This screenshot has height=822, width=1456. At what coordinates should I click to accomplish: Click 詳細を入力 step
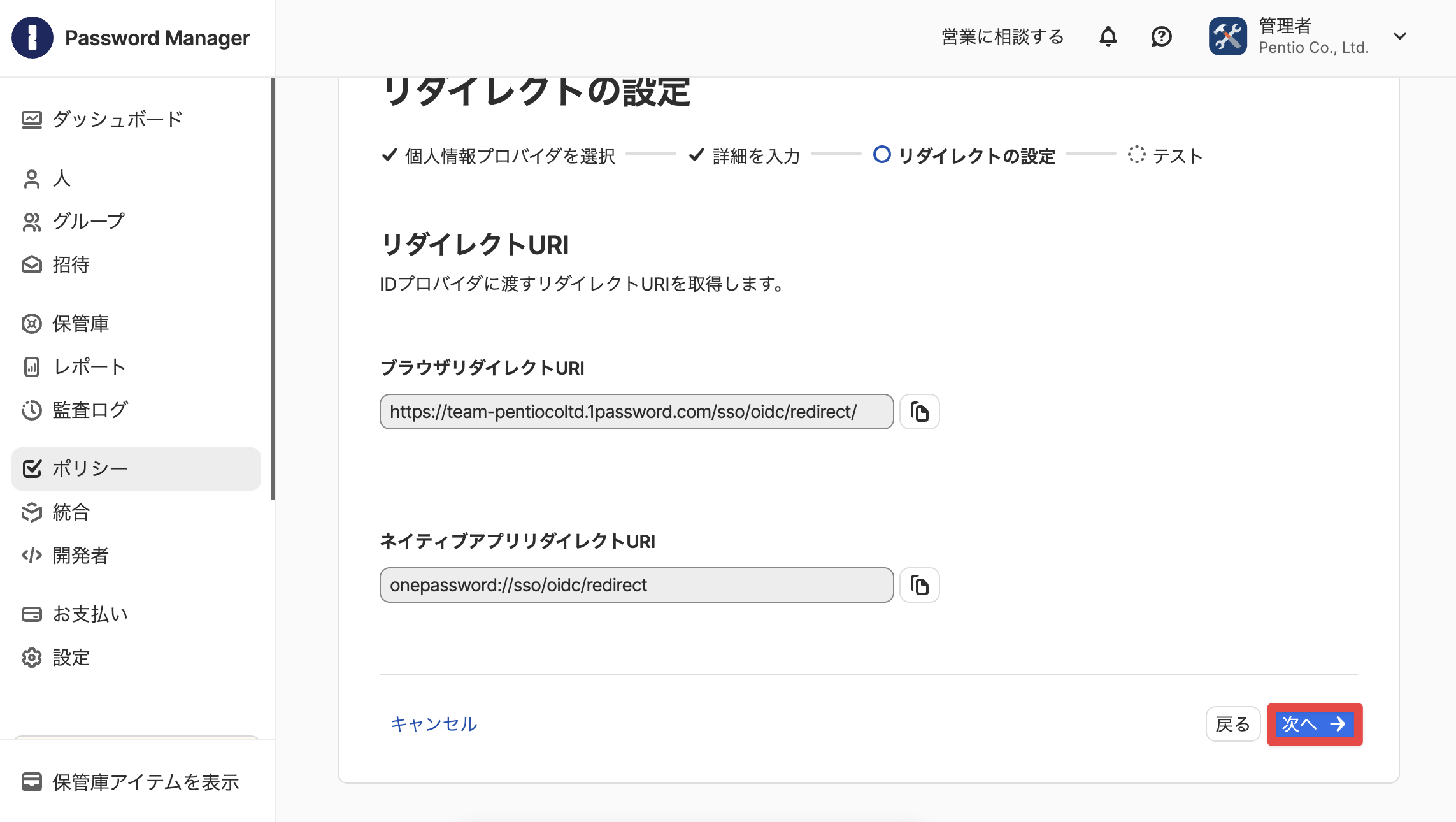click(x=745, y=156)
